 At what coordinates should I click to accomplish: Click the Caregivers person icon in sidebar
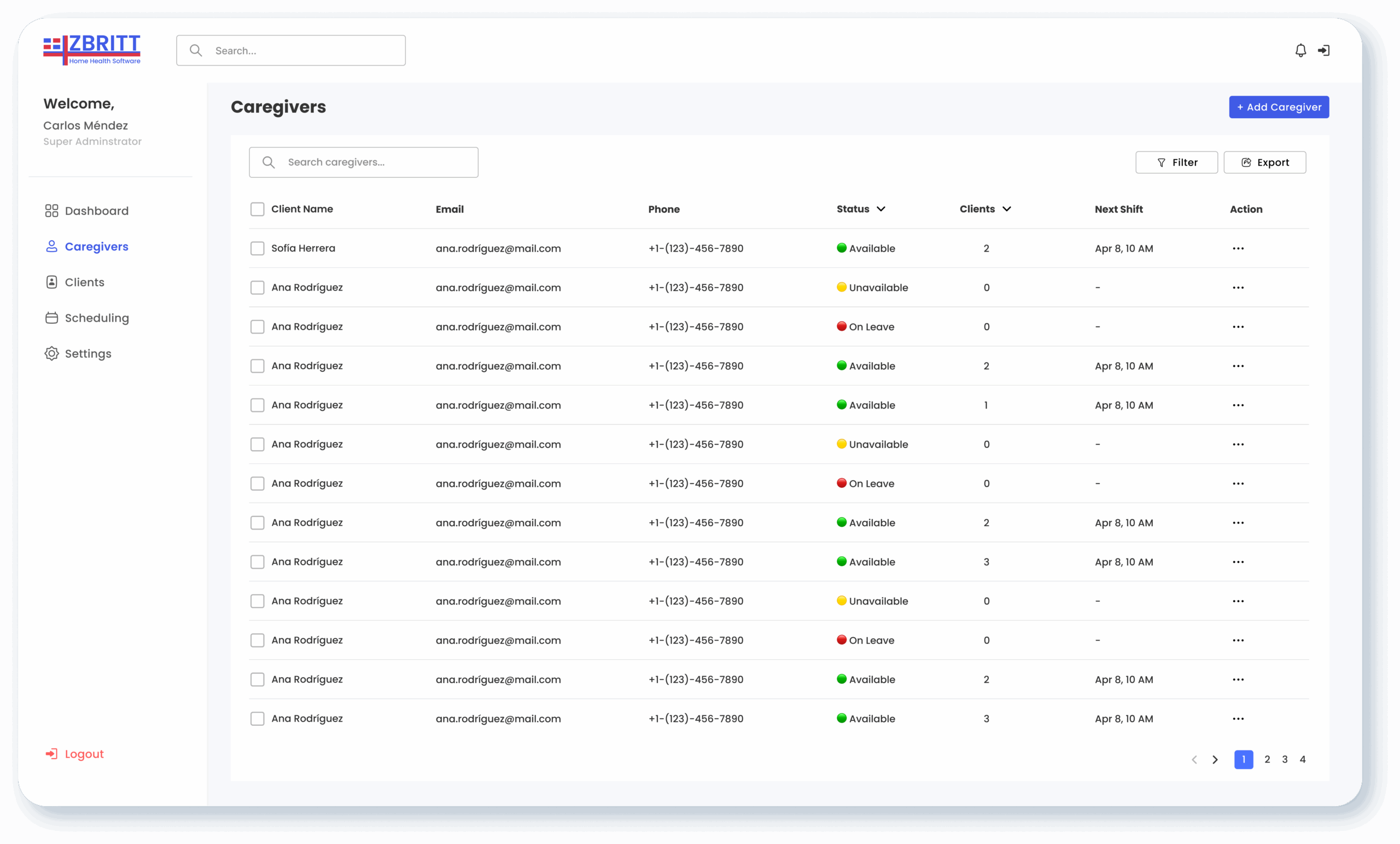52,247
